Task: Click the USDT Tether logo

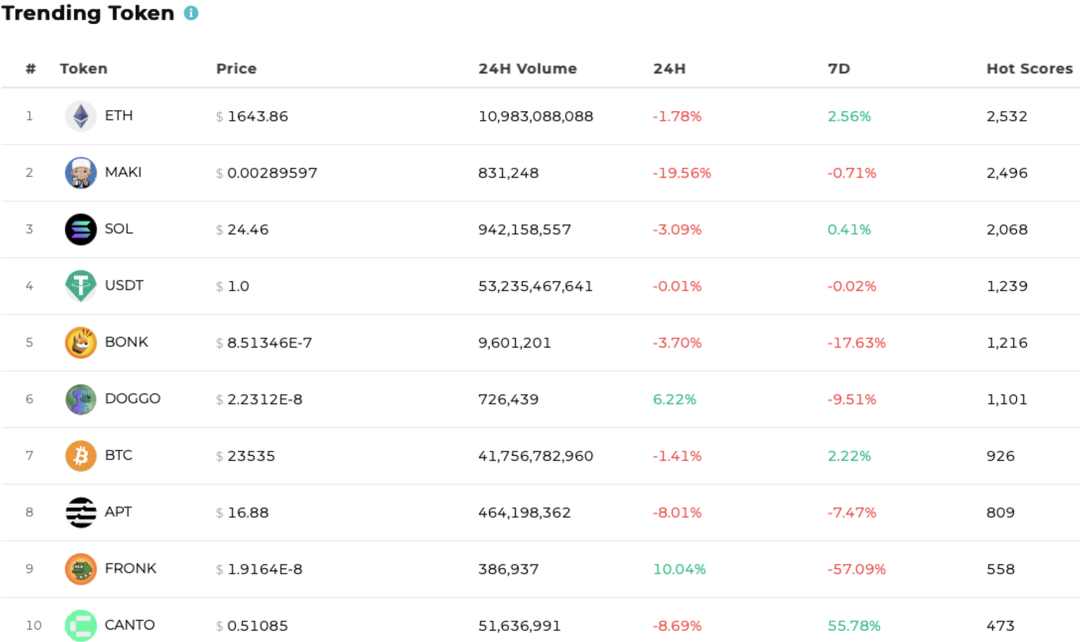Action: coord(81,286)
